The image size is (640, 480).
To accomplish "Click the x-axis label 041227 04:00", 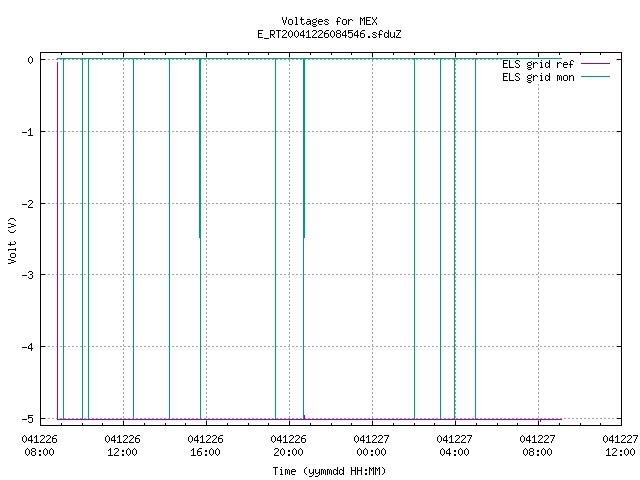I will (x=454, y=446).
